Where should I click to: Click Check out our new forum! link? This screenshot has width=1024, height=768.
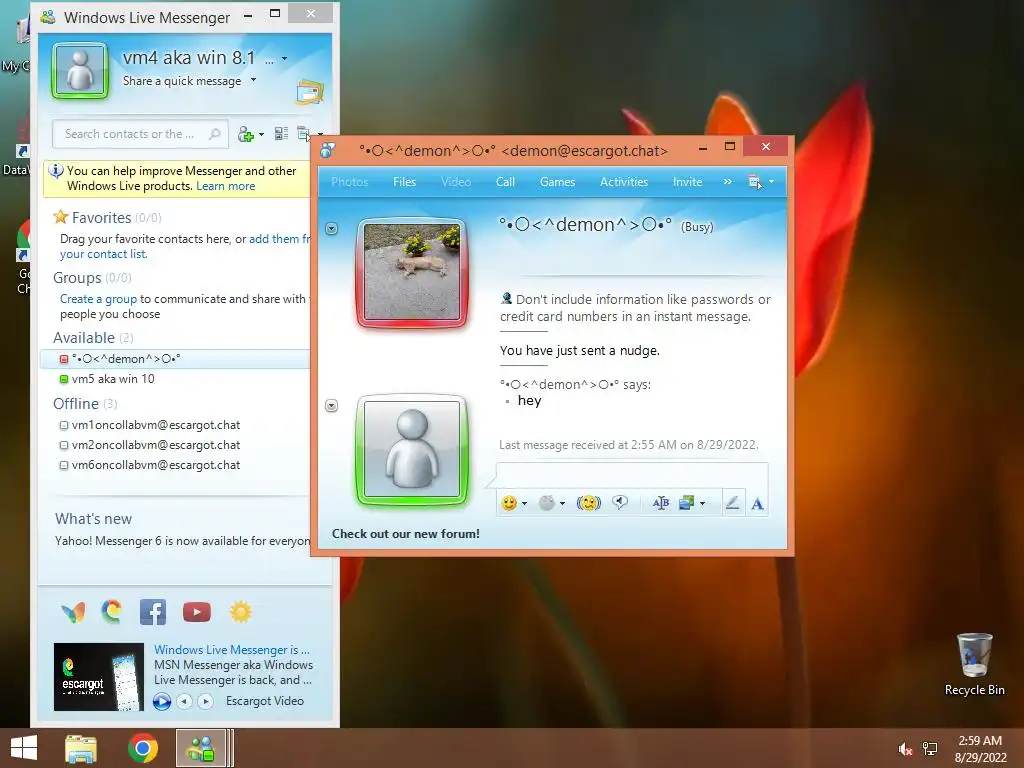click(406, 534)
